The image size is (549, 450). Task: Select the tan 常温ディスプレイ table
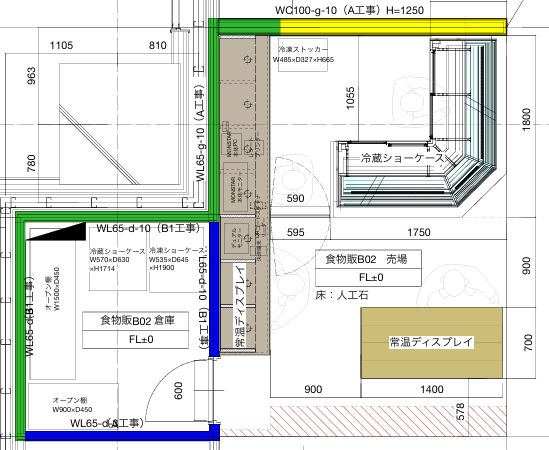tap(432, 343)
